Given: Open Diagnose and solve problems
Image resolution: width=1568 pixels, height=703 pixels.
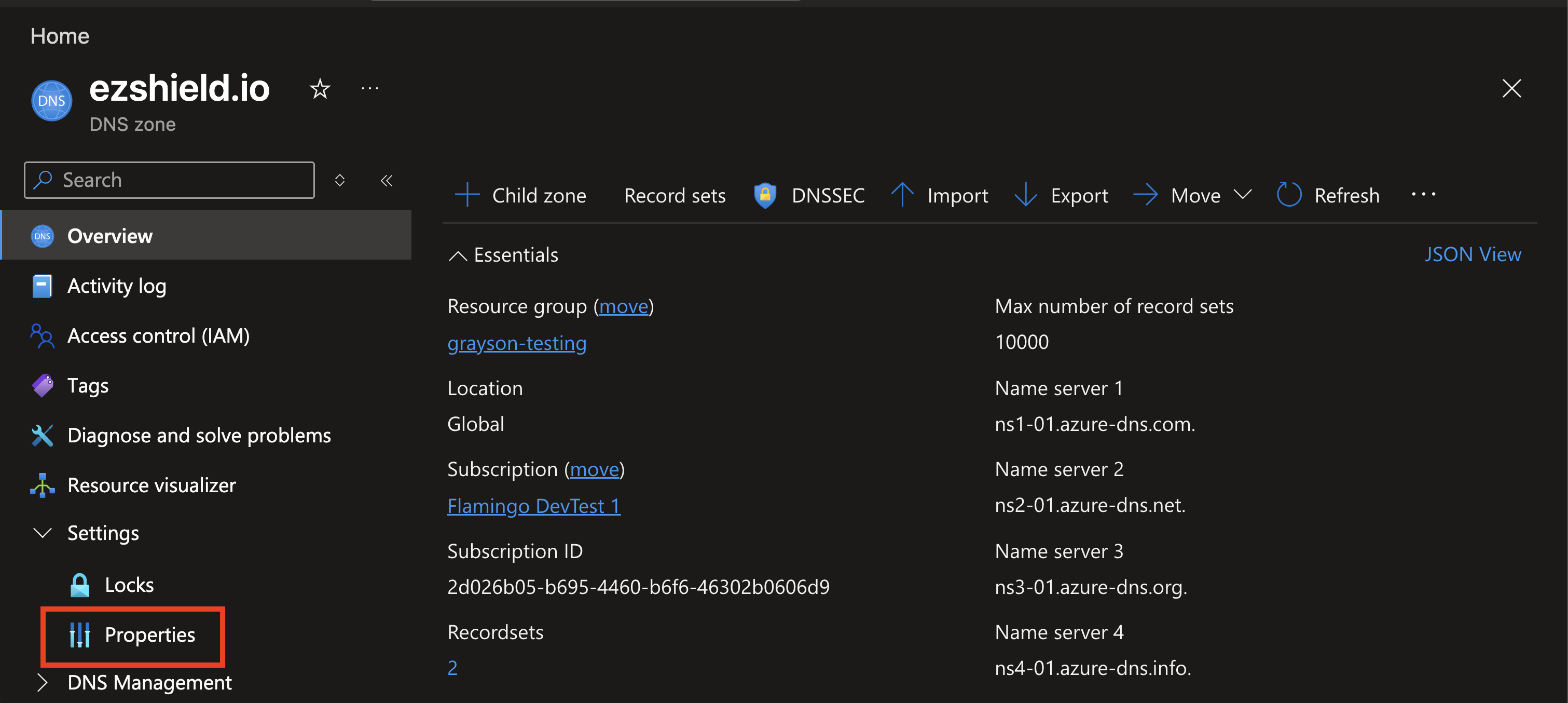Looking at the screenshot, I should (x=199, y=436).
